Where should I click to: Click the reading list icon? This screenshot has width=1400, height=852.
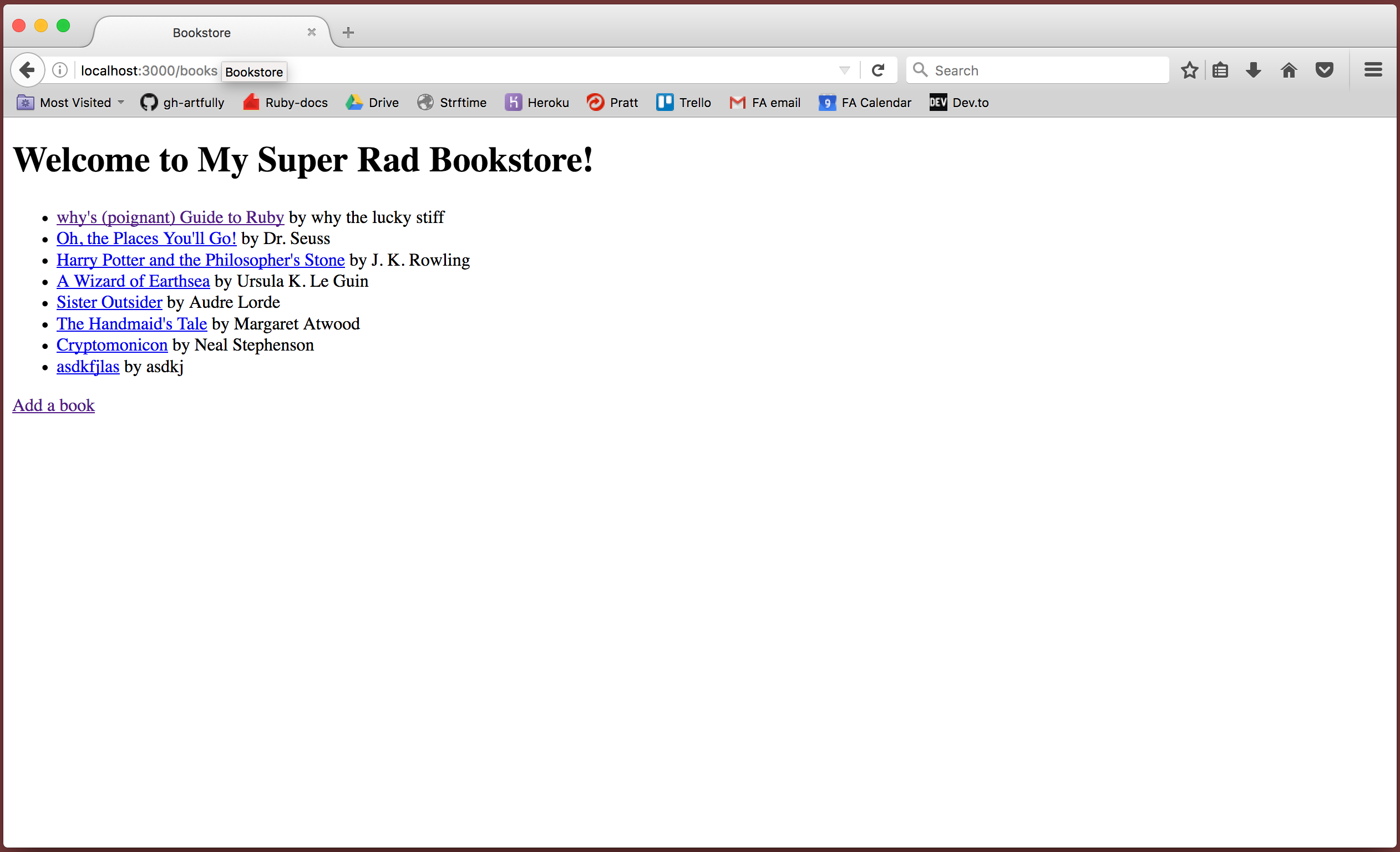point(1223,70)
